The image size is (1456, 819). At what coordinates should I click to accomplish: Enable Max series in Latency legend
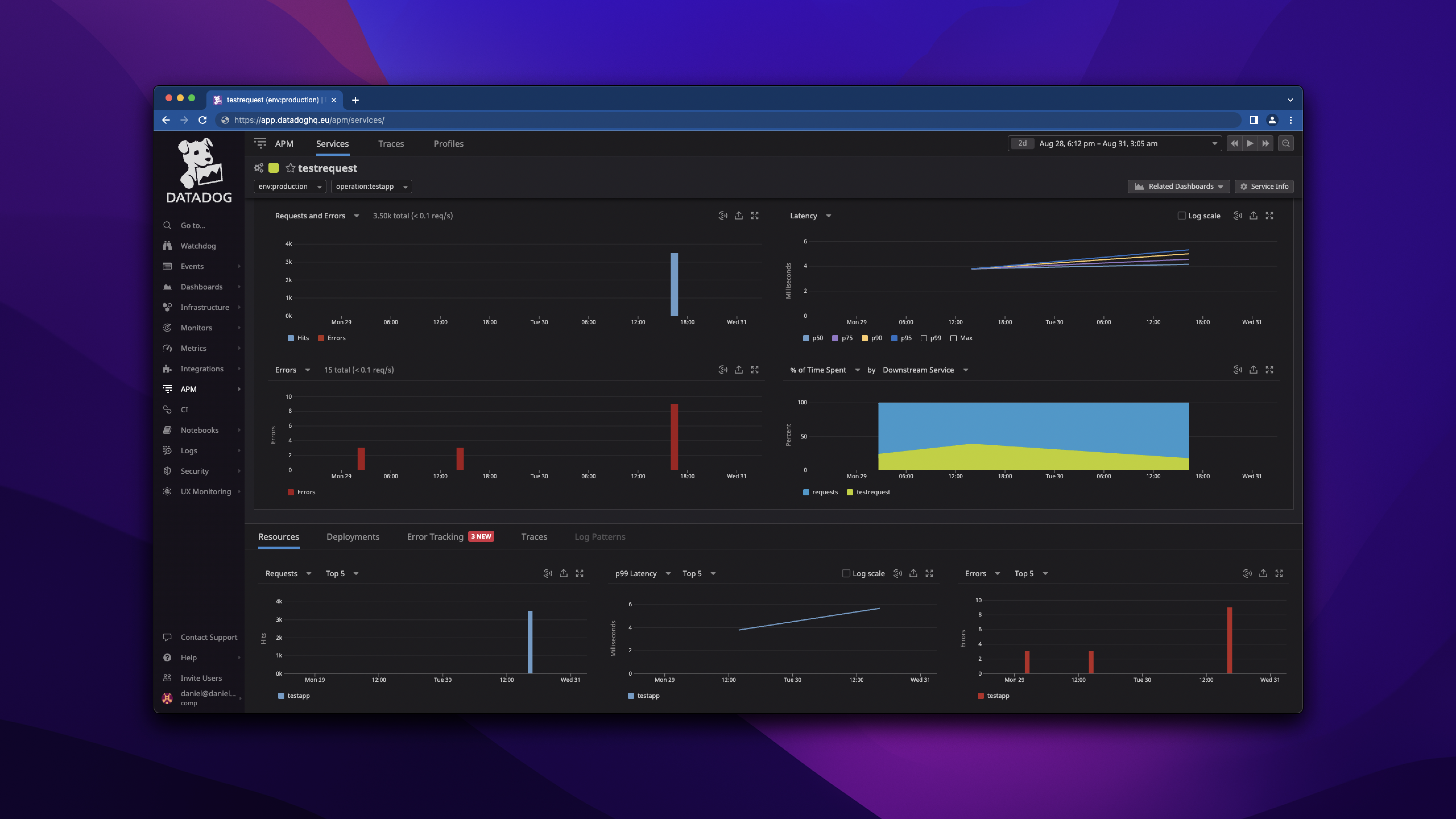954,338
